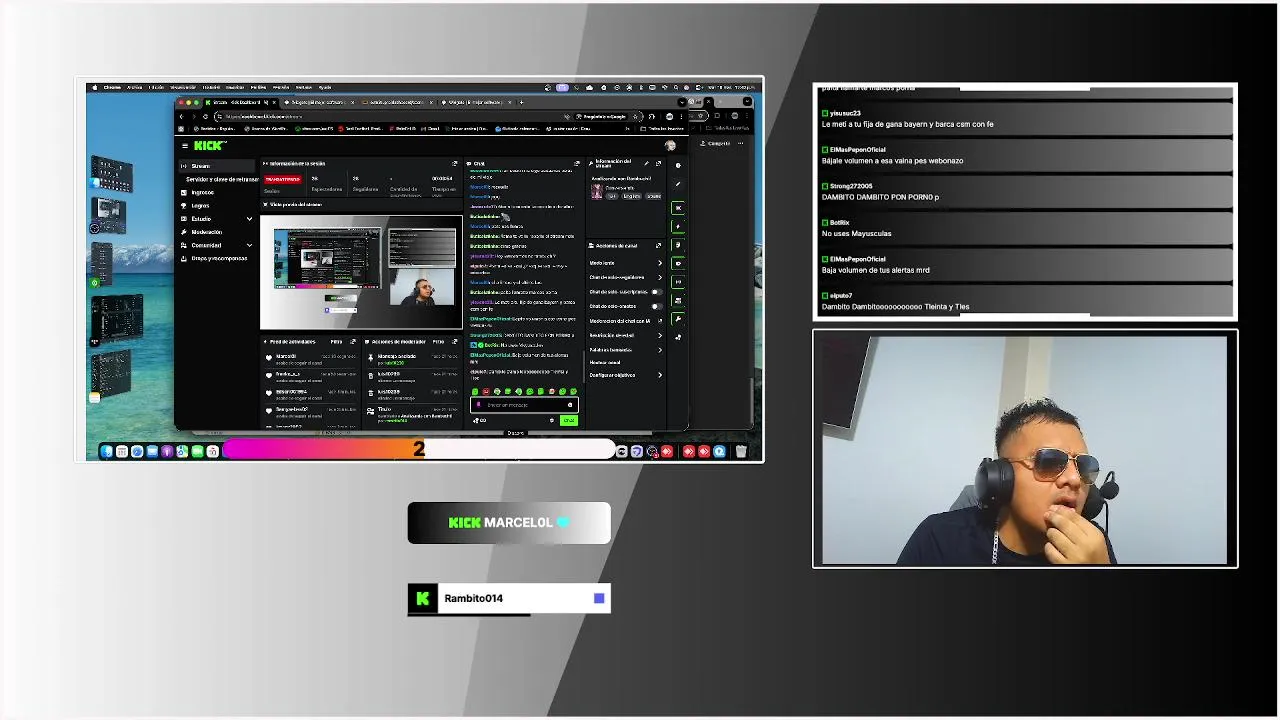This screenshot has width=1280, height=720.
Task: Open the Chrome menu in menu bar
Action: click(x=112, y=87)
